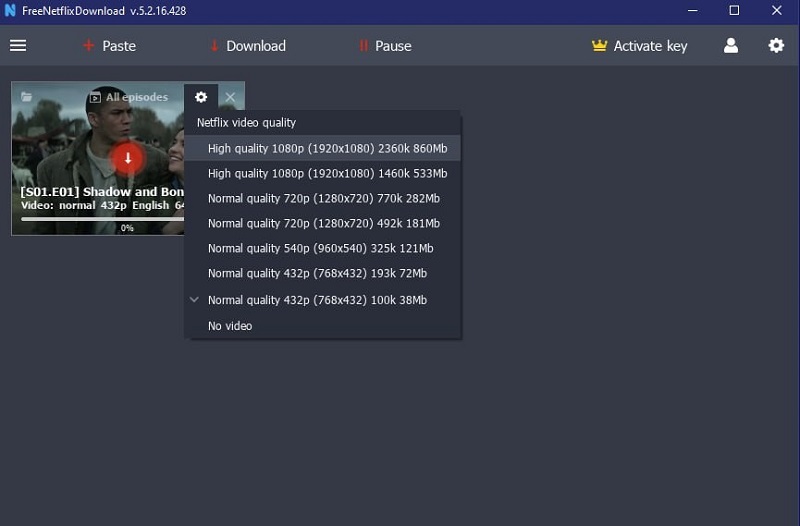Maximize the FreeNetflixDownload window
Image resolution: width=800 pixels, height=526 pixels.
[x=734, y=10]
